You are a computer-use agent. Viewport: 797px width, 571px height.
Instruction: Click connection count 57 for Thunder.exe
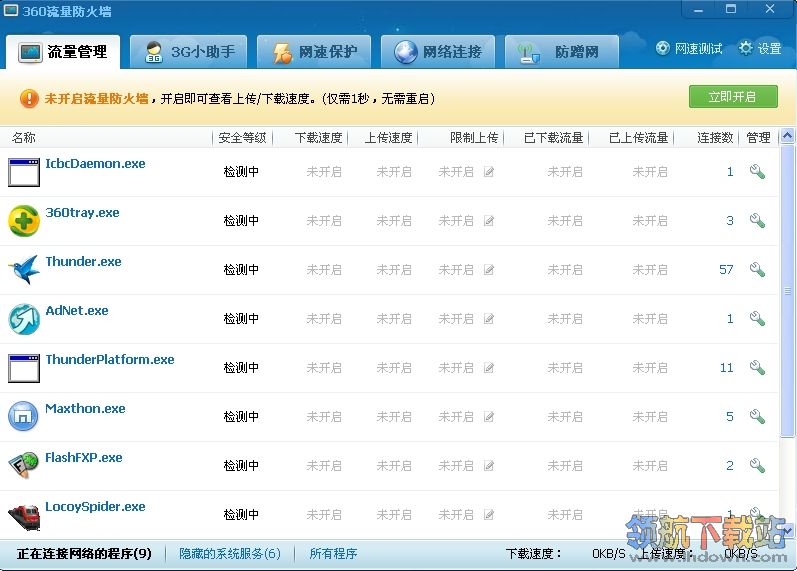(726, 269)
